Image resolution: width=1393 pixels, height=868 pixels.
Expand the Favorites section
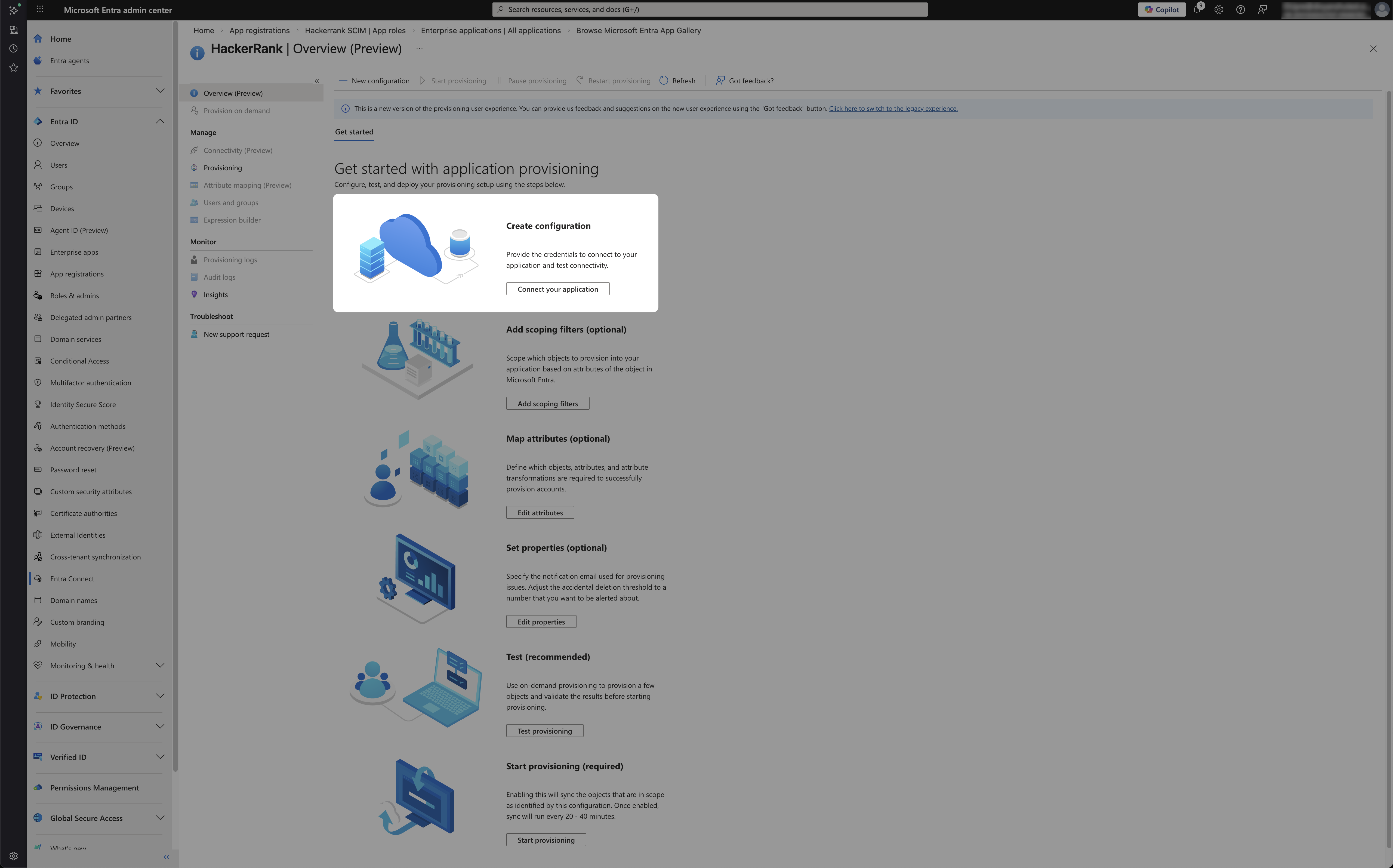coord(160,91)
